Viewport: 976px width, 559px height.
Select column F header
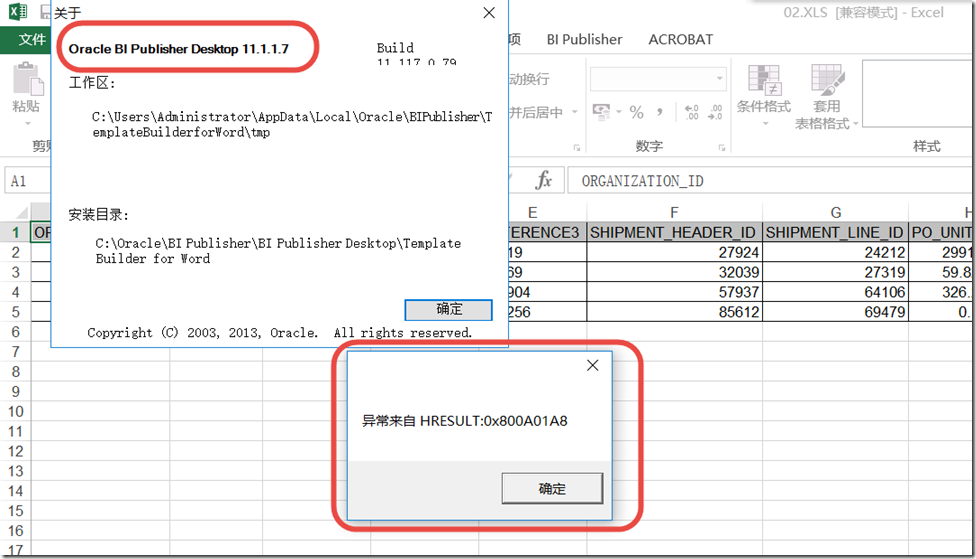(x=674, y=212)
